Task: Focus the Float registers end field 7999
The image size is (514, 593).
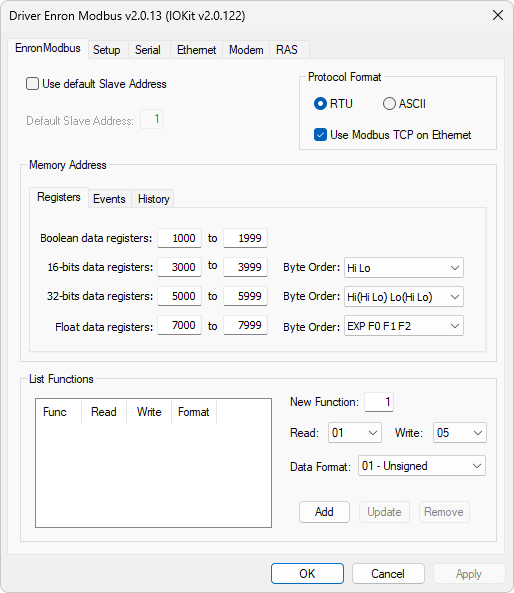Action: tap(245, 325)
